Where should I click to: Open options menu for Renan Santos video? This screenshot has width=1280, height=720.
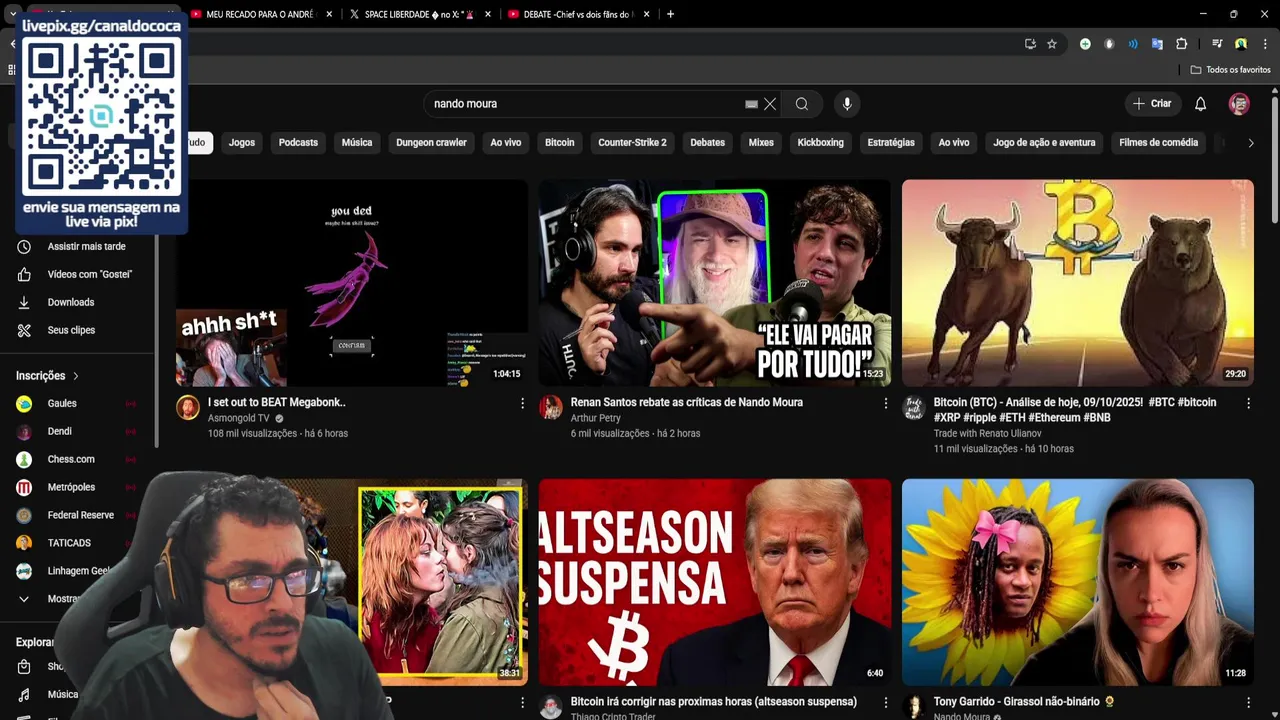[x=885, y=403]
